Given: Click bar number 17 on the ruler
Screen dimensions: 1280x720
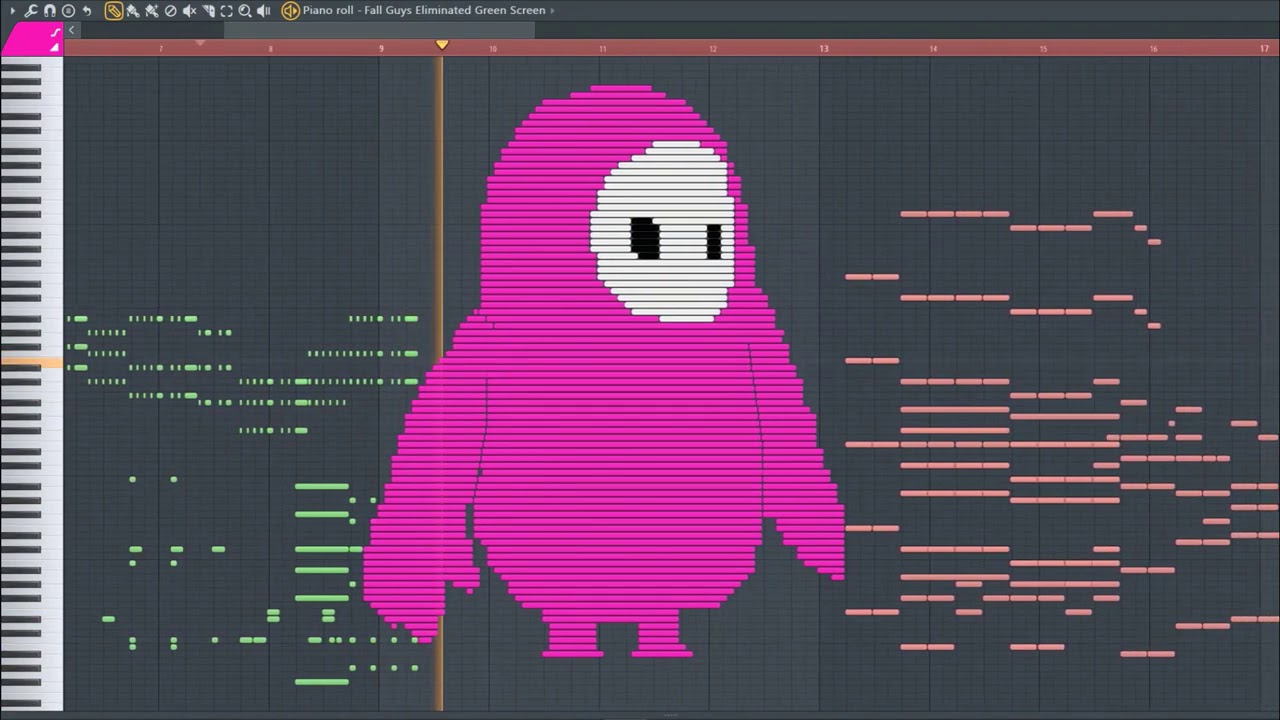Looking at the screenshot, I should 1264,48.
